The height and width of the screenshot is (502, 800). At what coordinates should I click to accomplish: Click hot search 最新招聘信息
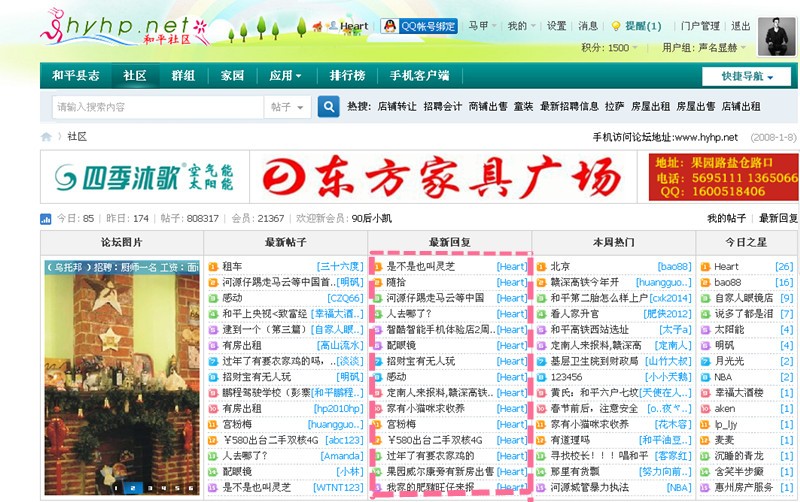coord(569,107)
